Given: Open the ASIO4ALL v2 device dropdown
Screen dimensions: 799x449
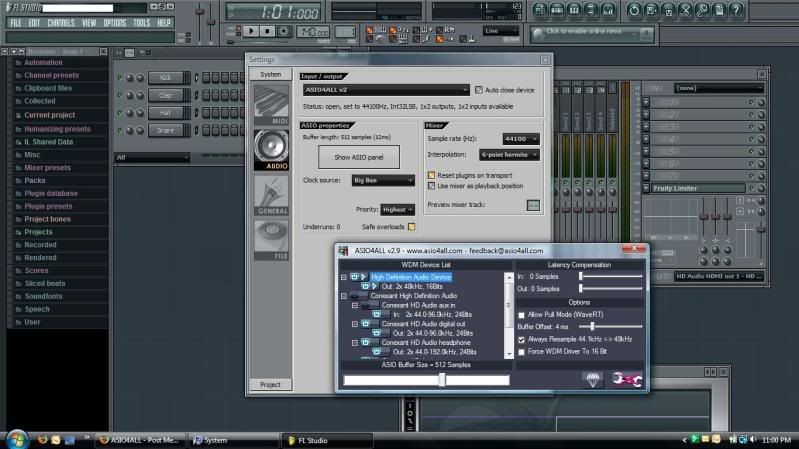Looking at the screenshot, I should (x=386, y=90).
